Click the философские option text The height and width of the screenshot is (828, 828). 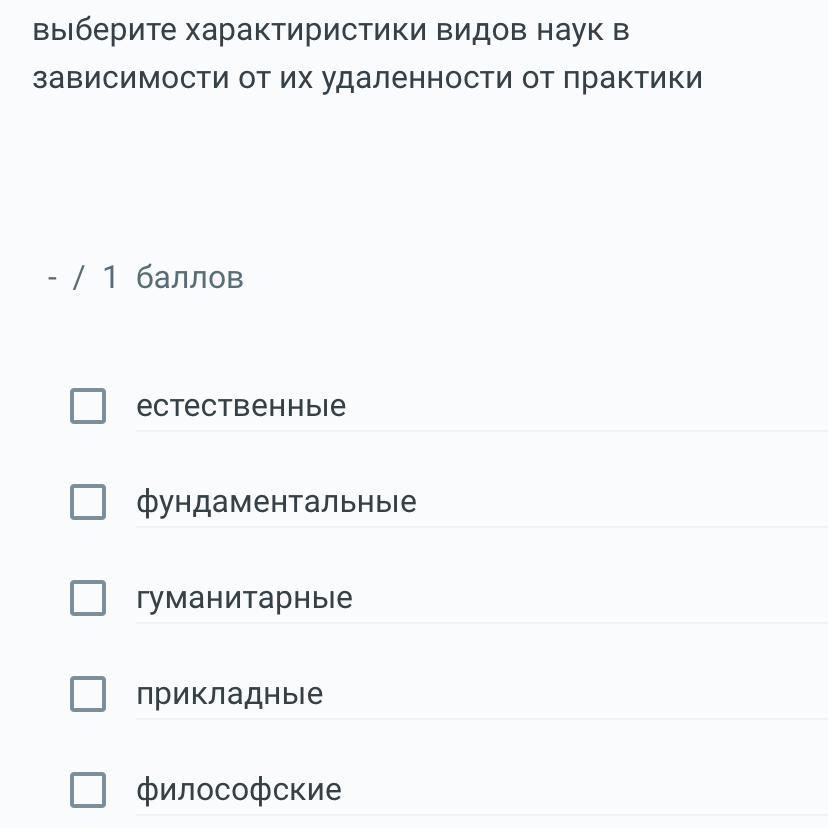(x=239, y=790)
